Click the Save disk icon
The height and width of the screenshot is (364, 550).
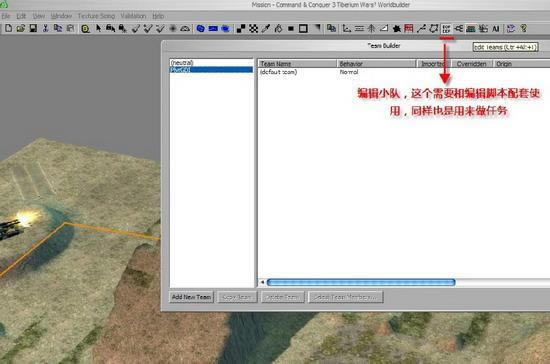[x=33, y=28]
